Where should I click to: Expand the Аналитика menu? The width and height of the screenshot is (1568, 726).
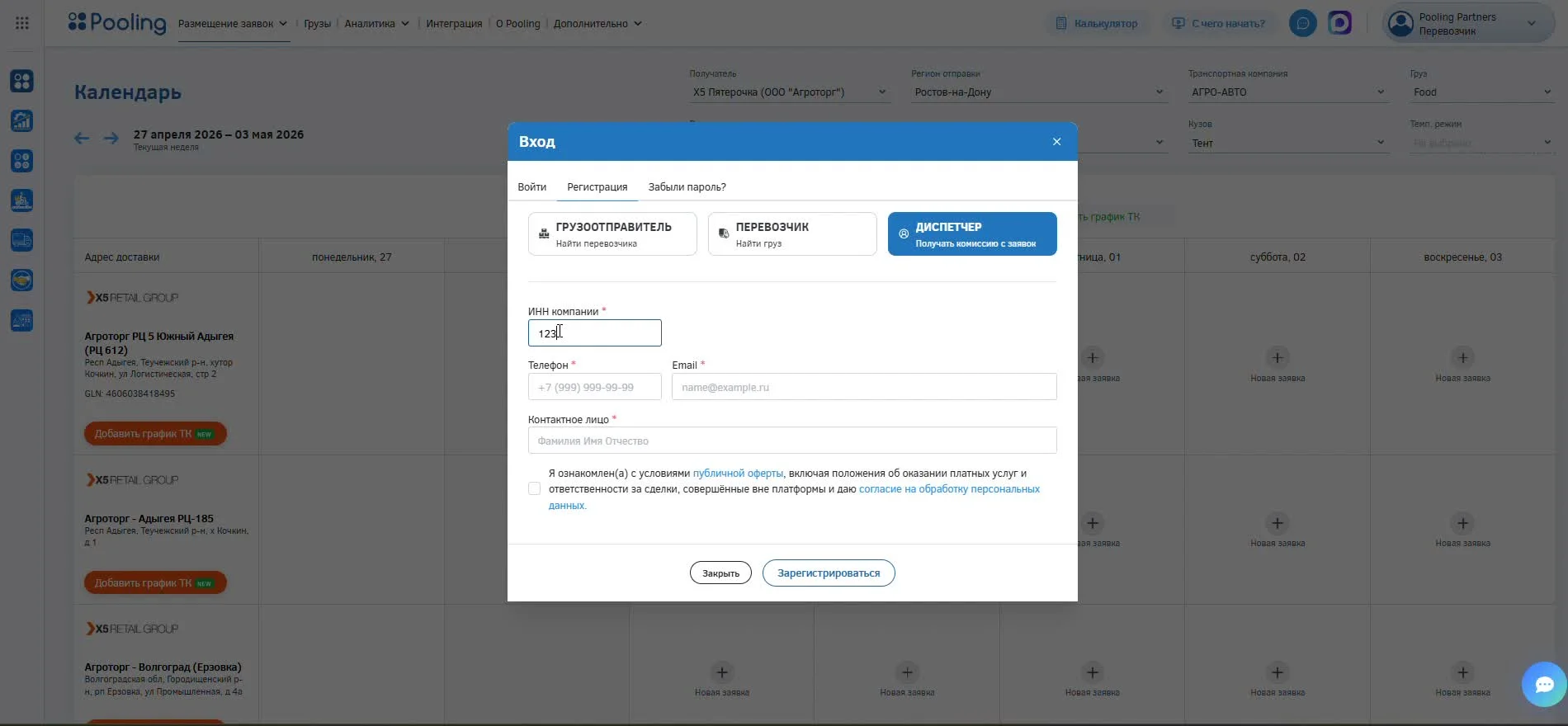click(x=376, y=24)
